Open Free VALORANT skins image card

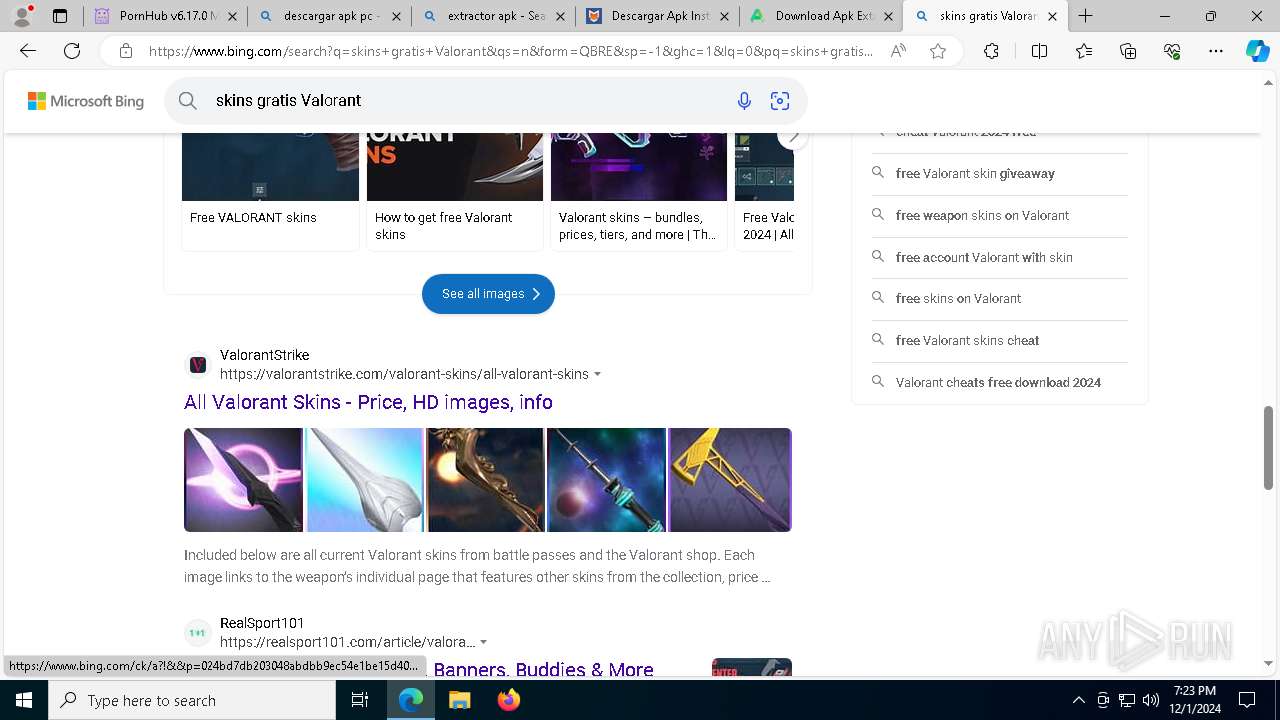click(270, 190)
